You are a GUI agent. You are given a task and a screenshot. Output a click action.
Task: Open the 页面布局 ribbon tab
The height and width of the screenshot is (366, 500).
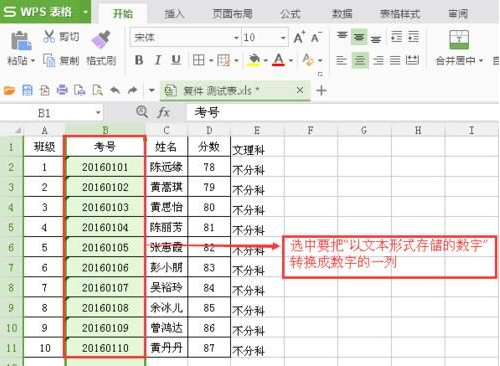tap(232, 14)
